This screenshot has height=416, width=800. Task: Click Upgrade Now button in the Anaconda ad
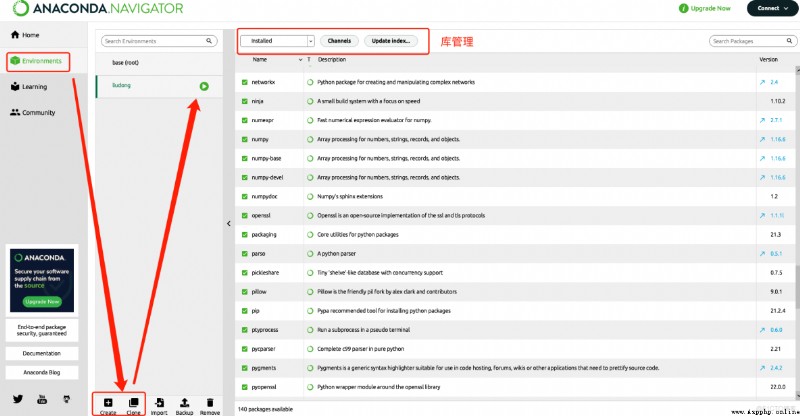coord(42,302)
